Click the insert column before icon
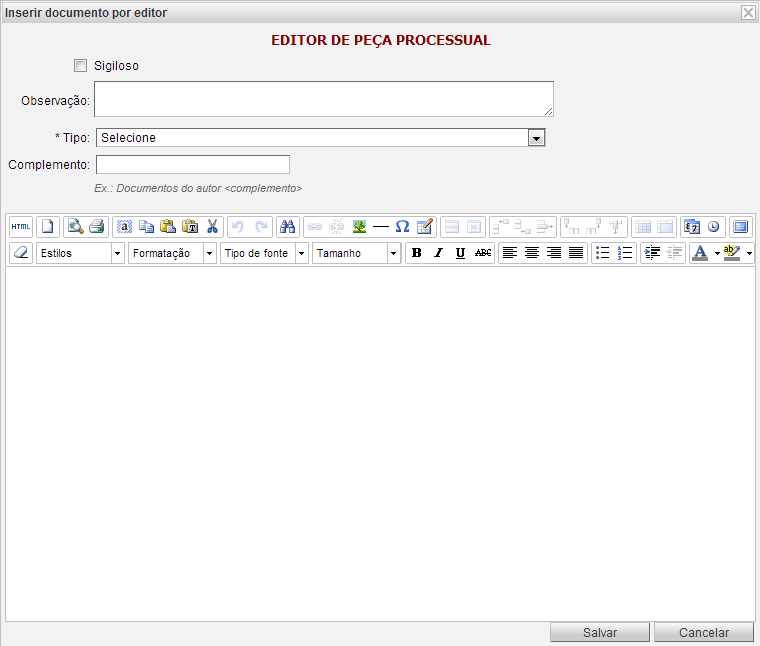760x646 pixels. click(572, 226)
